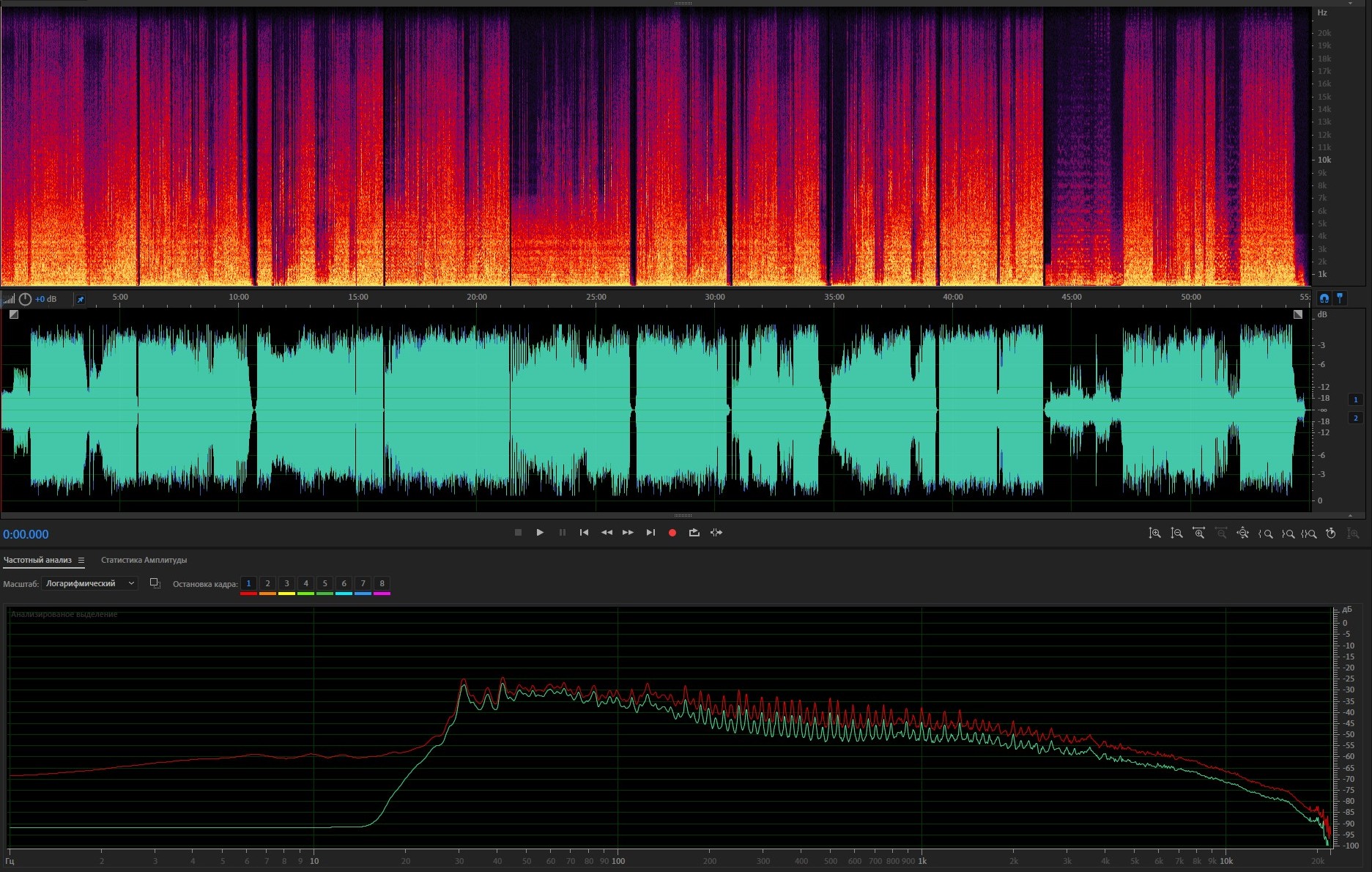Click the red Record button
This screenshot has height=872, width=1372.
[x=672, y=533]
